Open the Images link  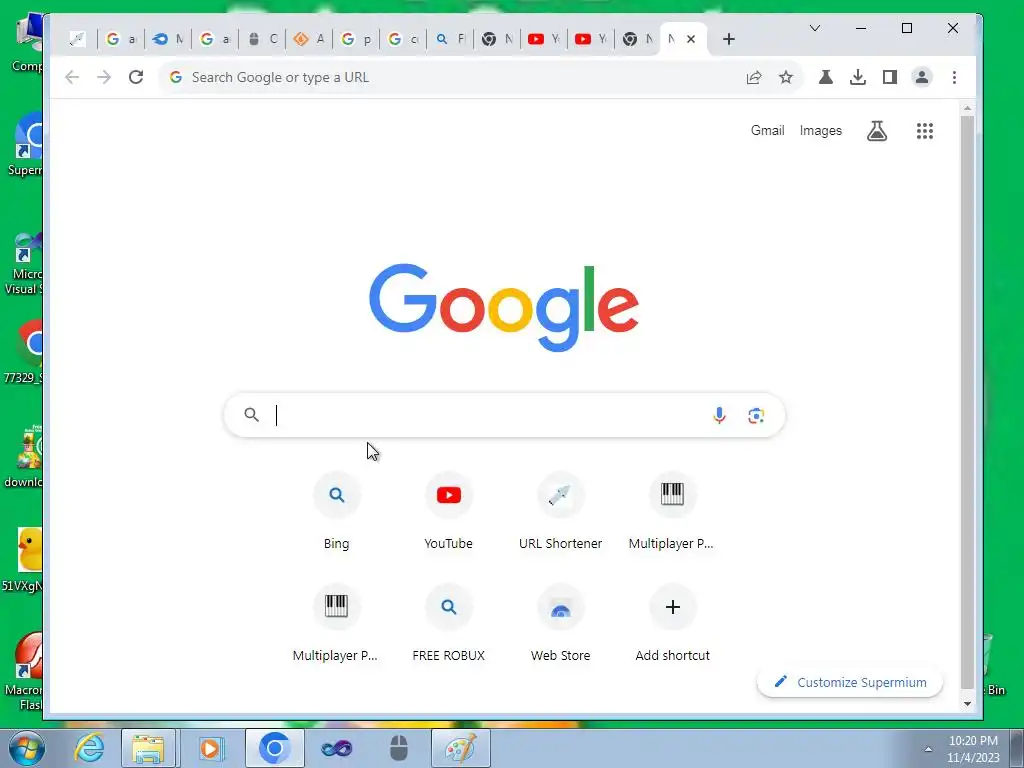(821, 131)
